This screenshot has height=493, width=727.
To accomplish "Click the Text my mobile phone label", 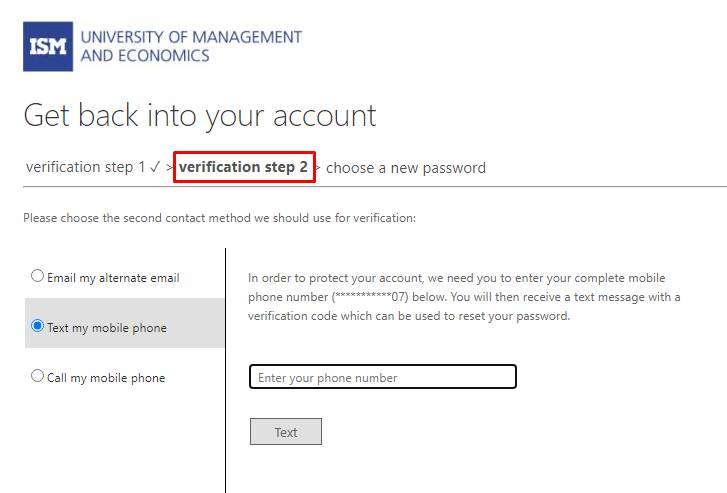I will (107, 328).
